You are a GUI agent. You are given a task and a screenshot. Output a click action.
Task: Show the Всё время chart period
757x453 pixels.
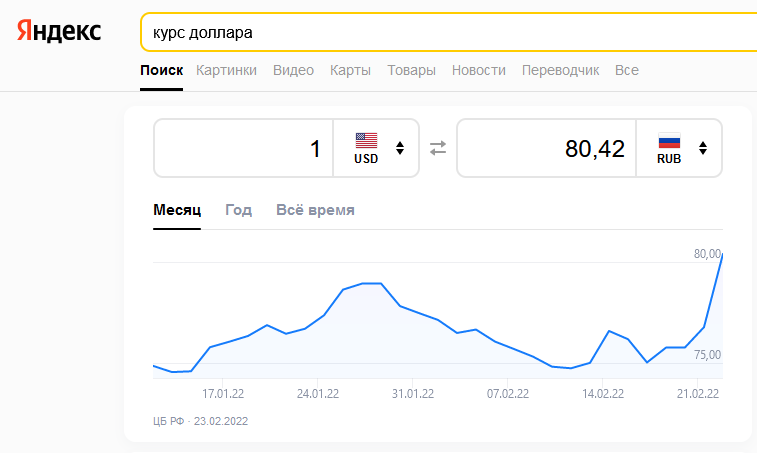pos(315,210)
